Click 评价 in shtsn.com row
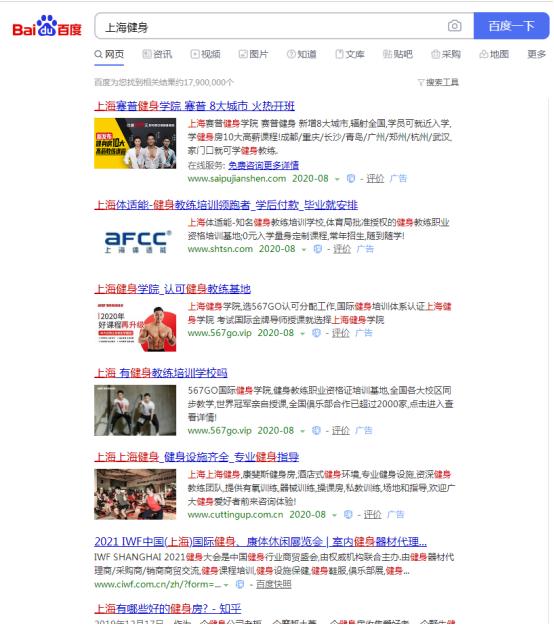Screen dimensions: 554x625 [342, 249]
